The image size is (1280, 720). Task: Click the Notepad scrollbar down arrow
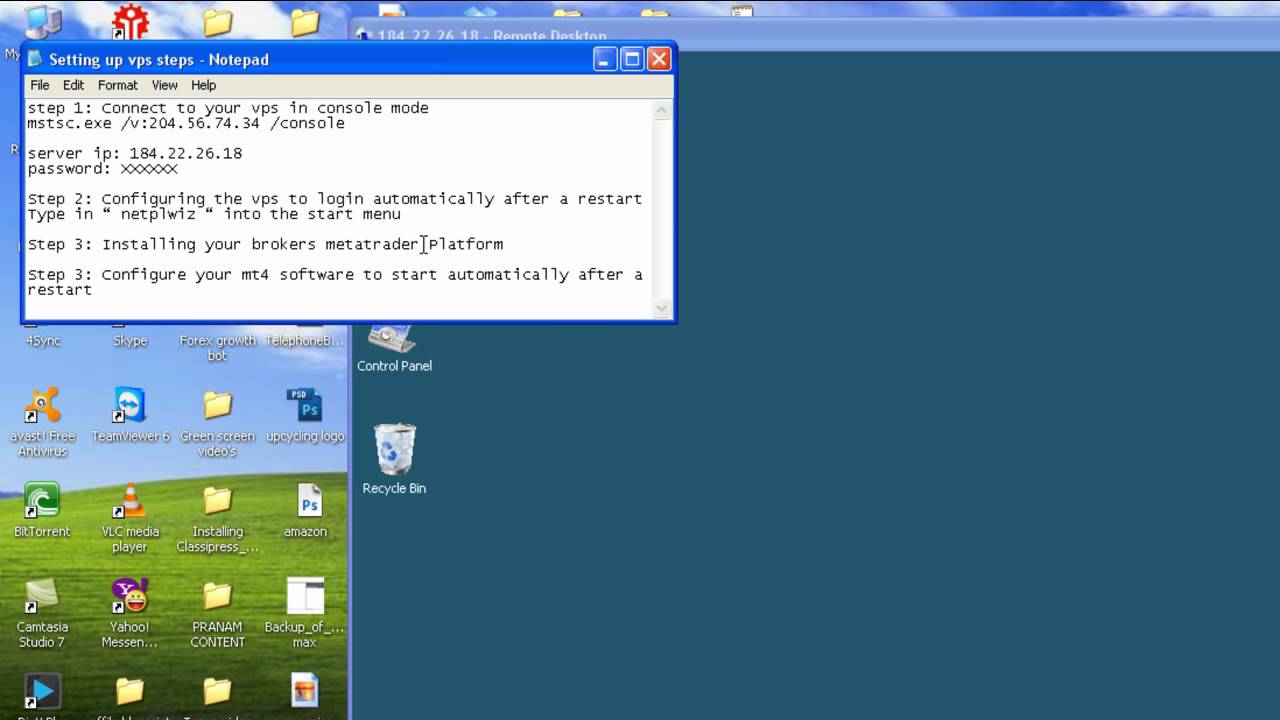[x=662, y=309]
